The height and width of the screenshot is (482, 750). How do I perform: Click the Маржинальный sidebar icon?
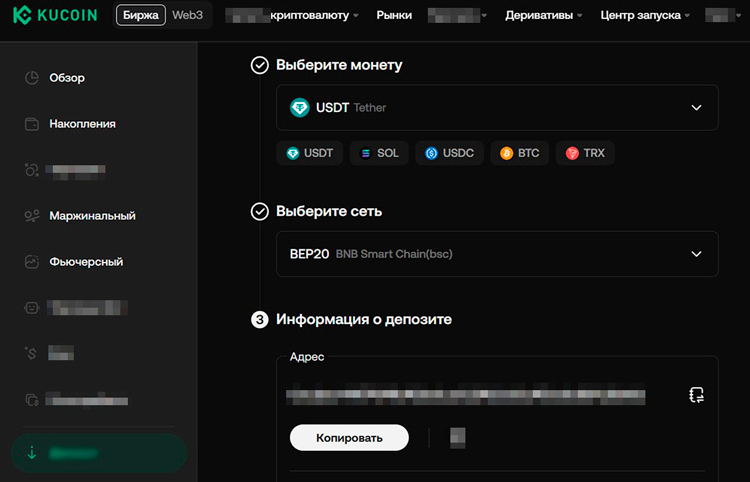pos(32,216)
